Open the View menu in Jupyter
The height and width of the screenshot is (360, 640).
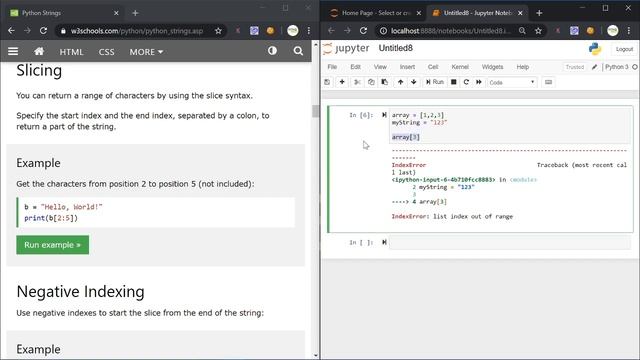click(380, 67)
